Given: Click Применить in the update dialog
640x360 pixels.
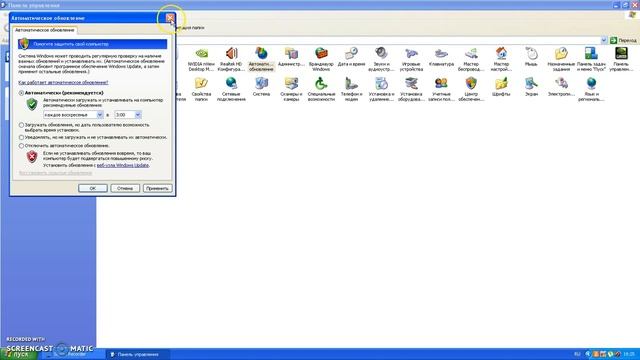Looking at the screenshot, I should [x=158, y=188].
